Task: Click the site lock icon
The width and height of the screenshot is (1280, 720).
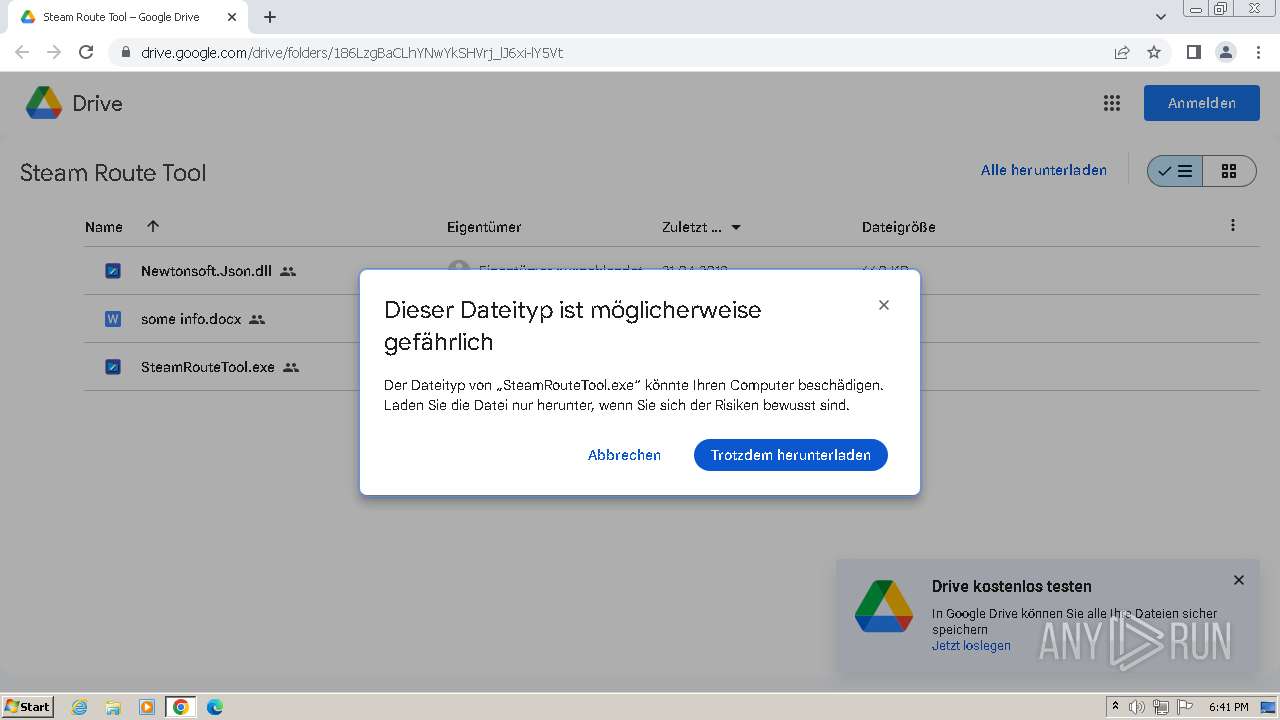Action: 125,52
